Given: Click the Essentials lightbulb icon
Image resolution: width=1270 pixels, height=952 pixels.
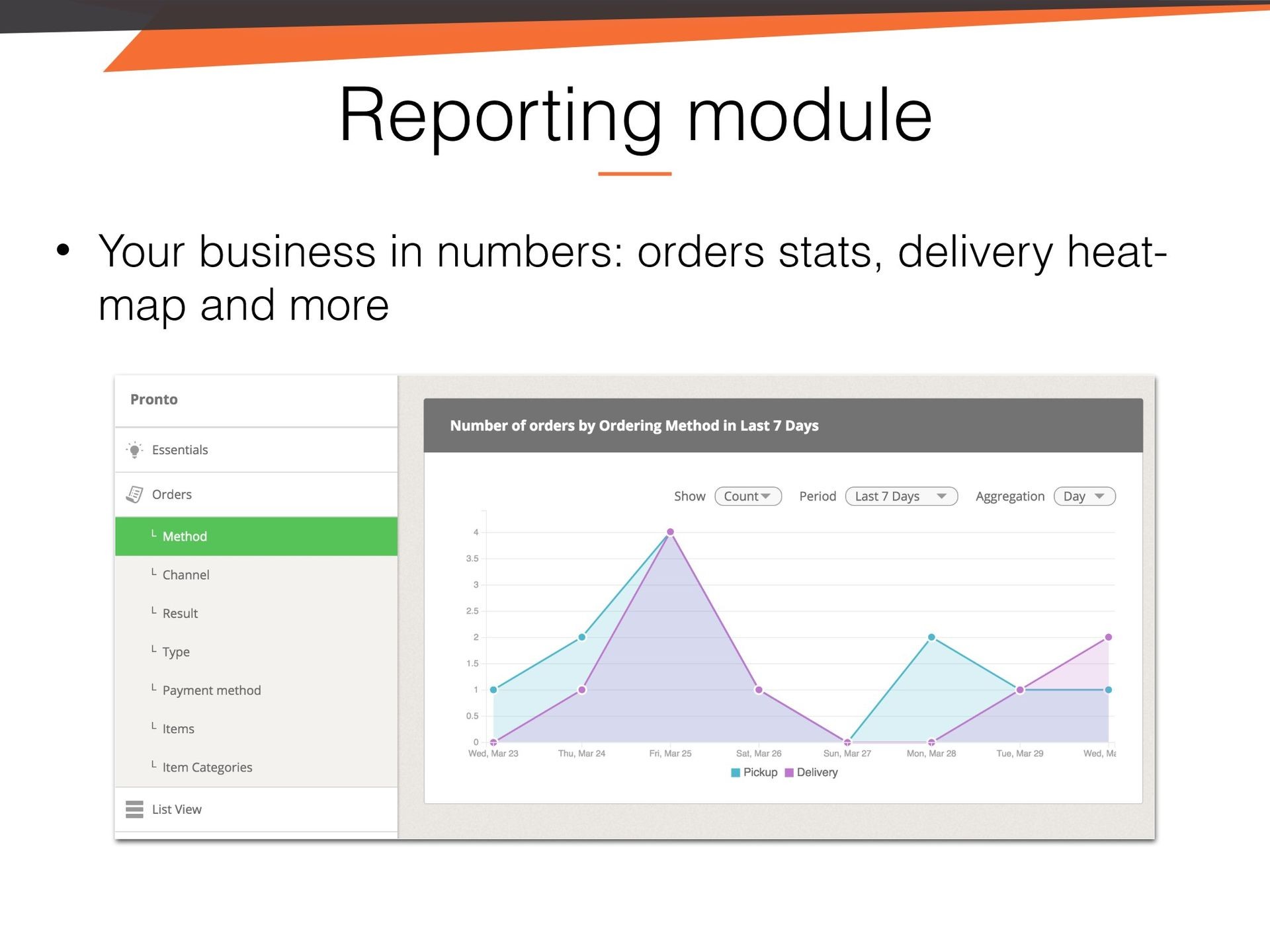Looking at the screenshot, I should pyautogui.click(x=134, y=450).
